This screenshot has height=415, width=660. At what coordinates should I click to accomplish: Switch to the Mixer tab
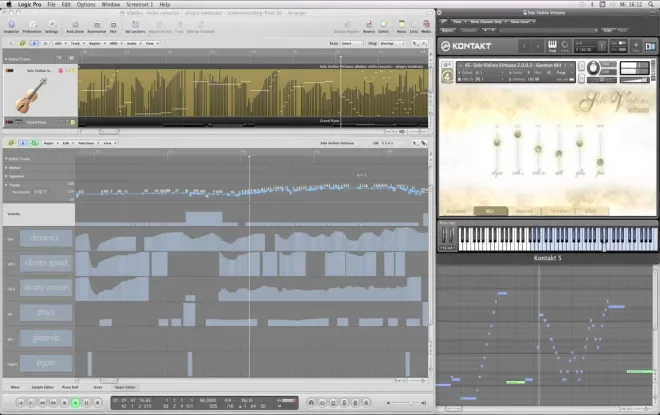(x=15, y=387)
